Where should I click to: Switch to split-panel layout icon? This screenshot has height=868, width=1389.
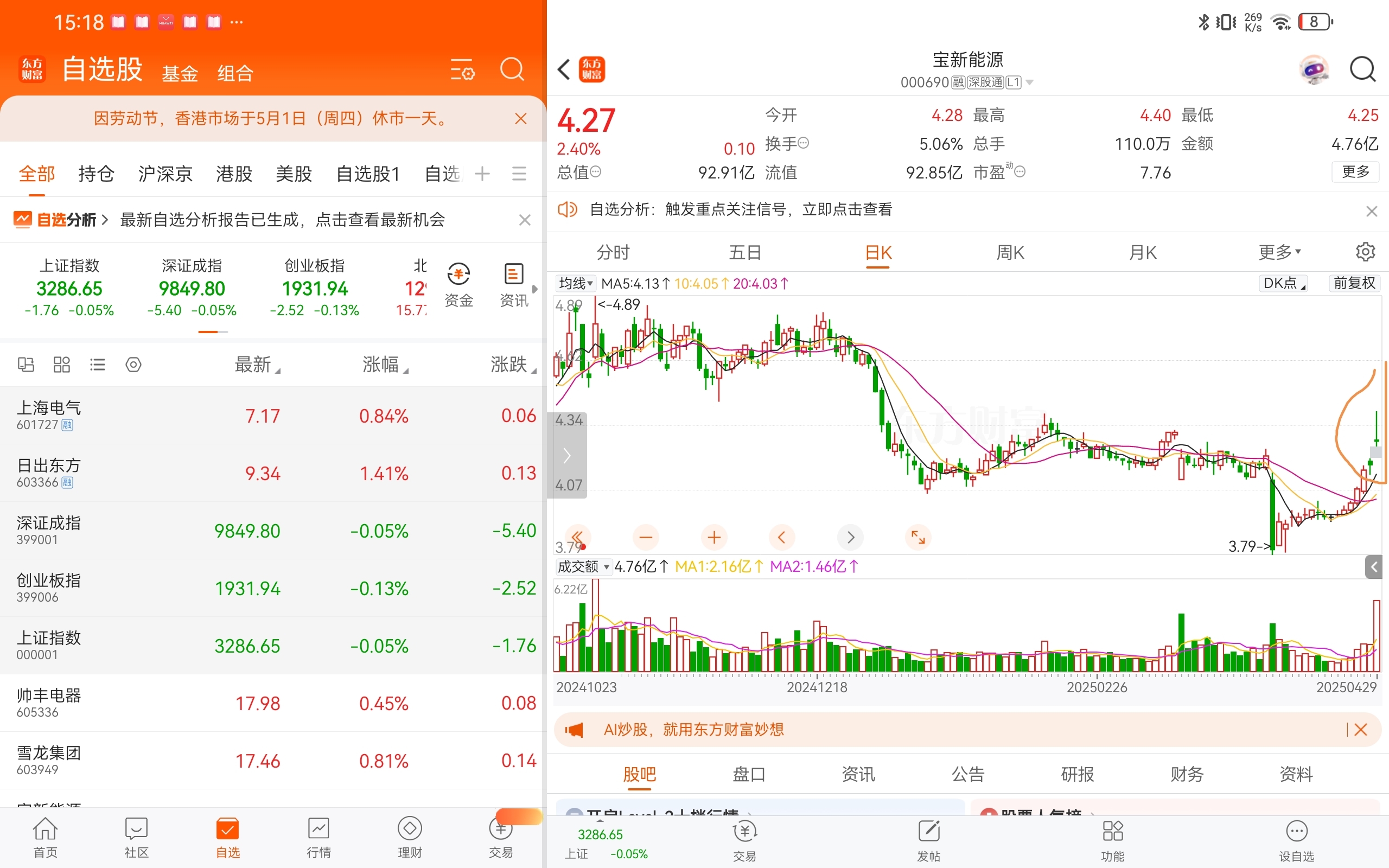tap(26, 365)
